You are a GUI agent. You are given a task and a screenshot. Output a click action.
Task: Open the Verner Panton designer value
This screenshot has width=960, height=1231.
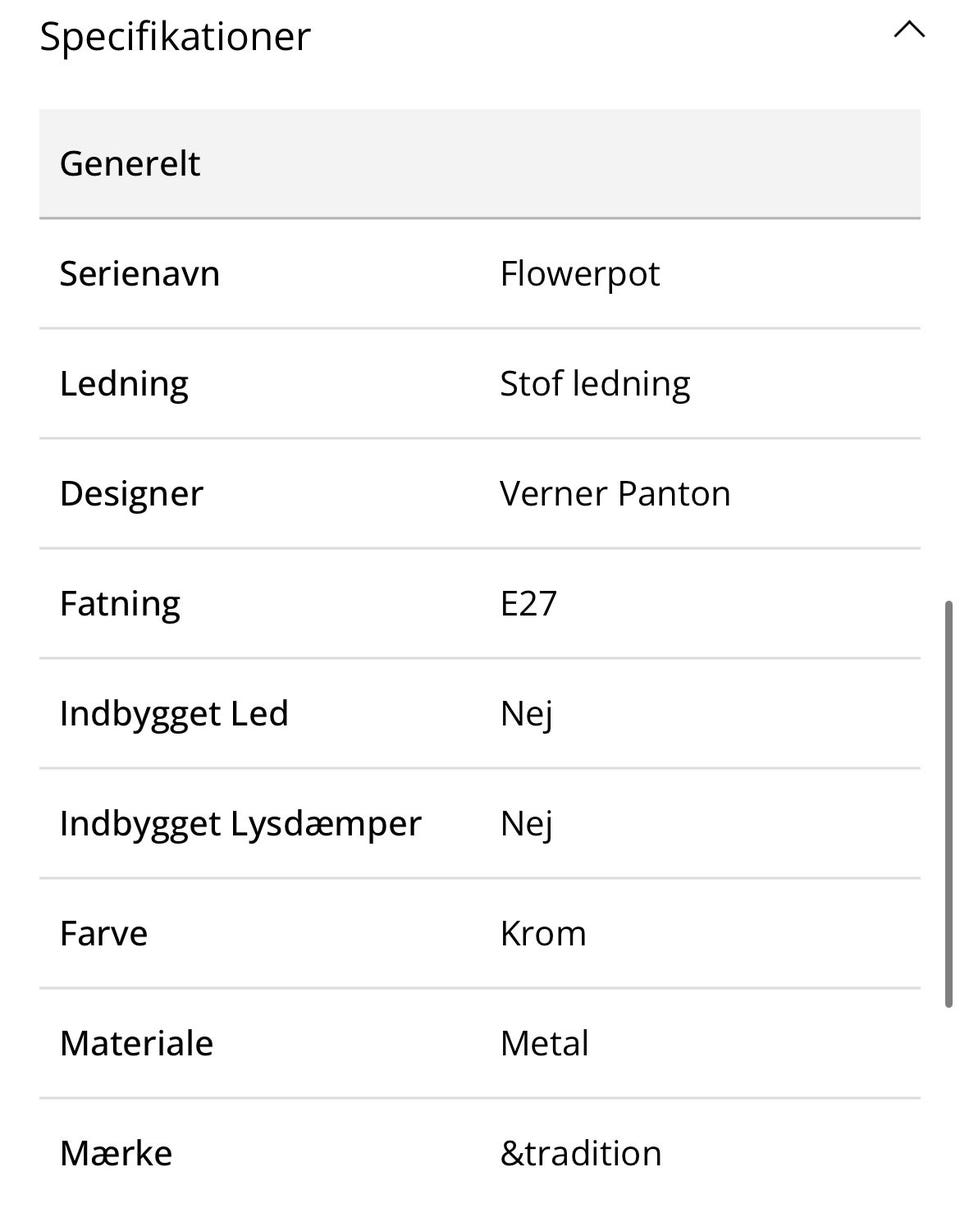[614, 493]
